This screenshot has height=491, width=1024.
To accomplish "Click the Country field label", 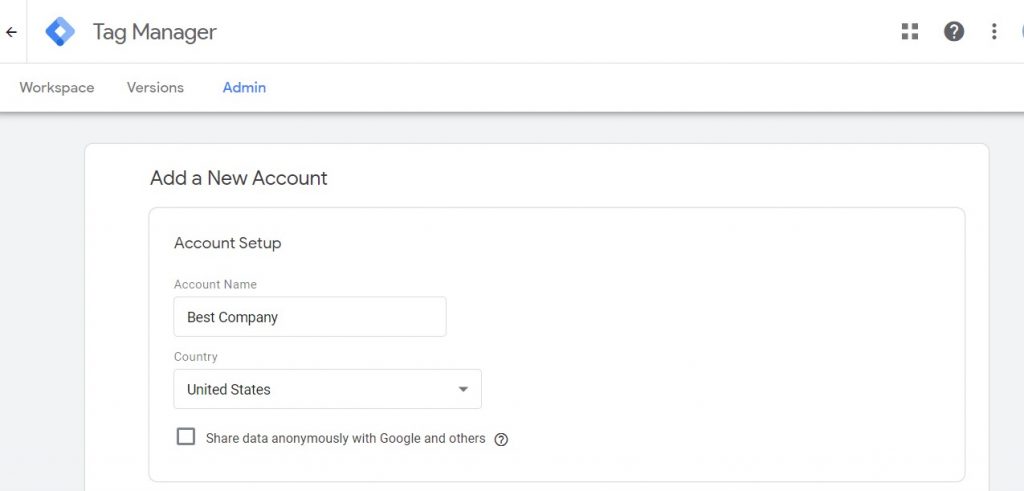I will [195, 357].
